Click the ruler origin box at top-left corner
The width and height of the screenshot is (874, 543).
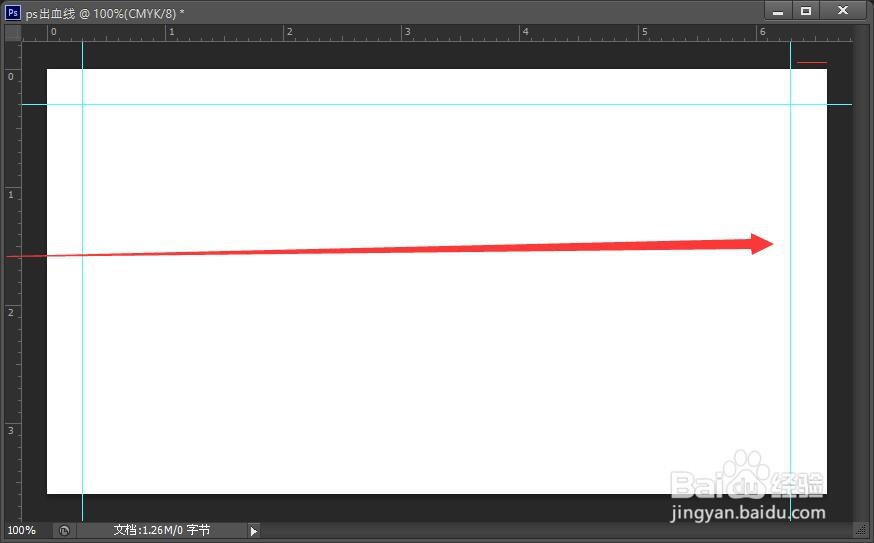(x=13, y=33)
